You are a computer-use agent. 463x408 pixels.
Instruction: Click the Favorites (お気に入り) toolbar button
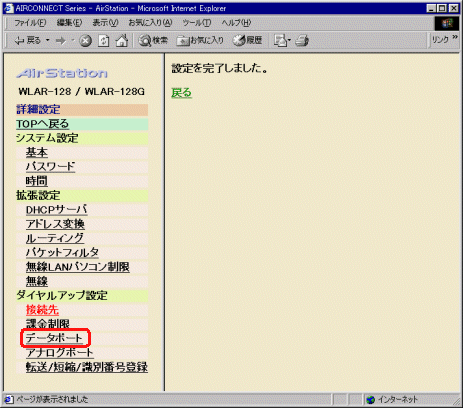tap(200, 41)
